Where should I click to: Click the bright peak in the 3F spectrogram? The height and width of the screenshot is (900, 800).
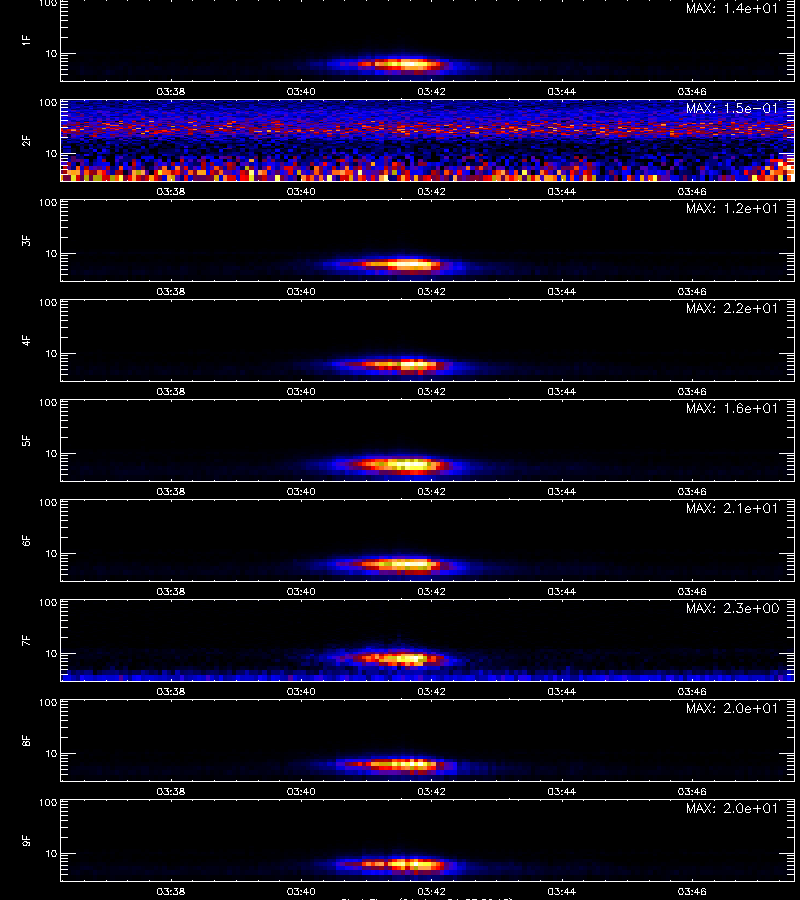(x=410, y=265)
